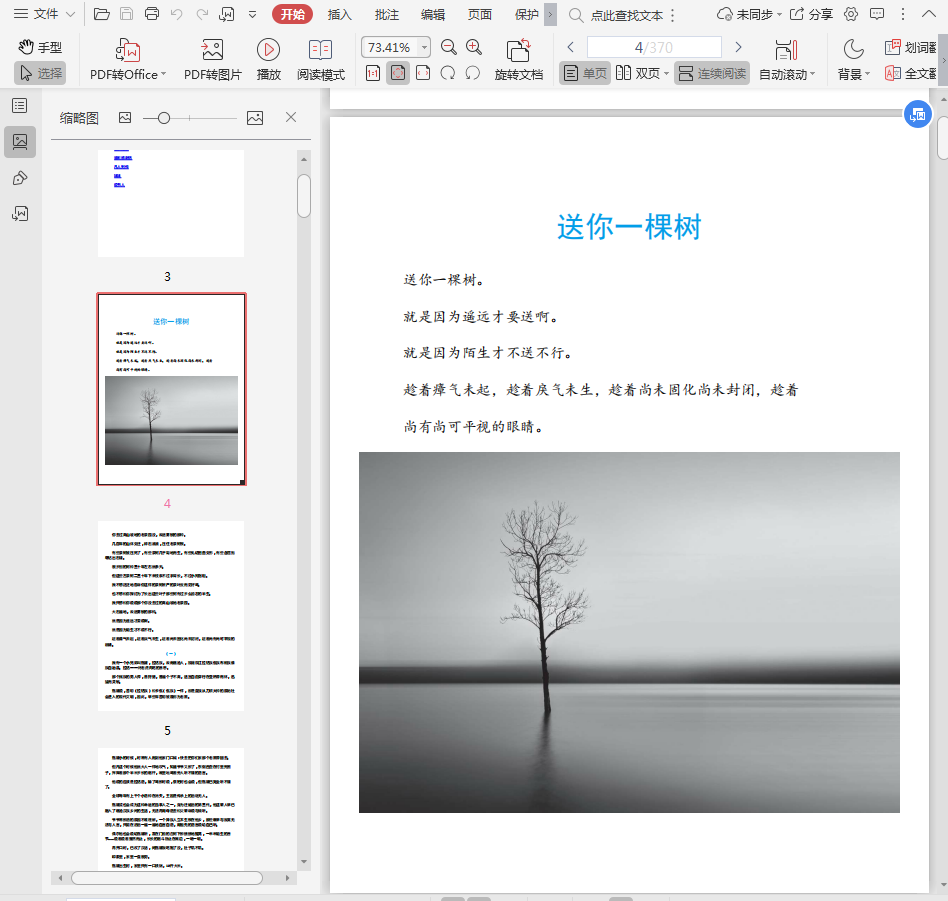Switch to the 插入 tab
Image resolution: width=948 pixels, height=901 pixels.
tap(340, 14)
